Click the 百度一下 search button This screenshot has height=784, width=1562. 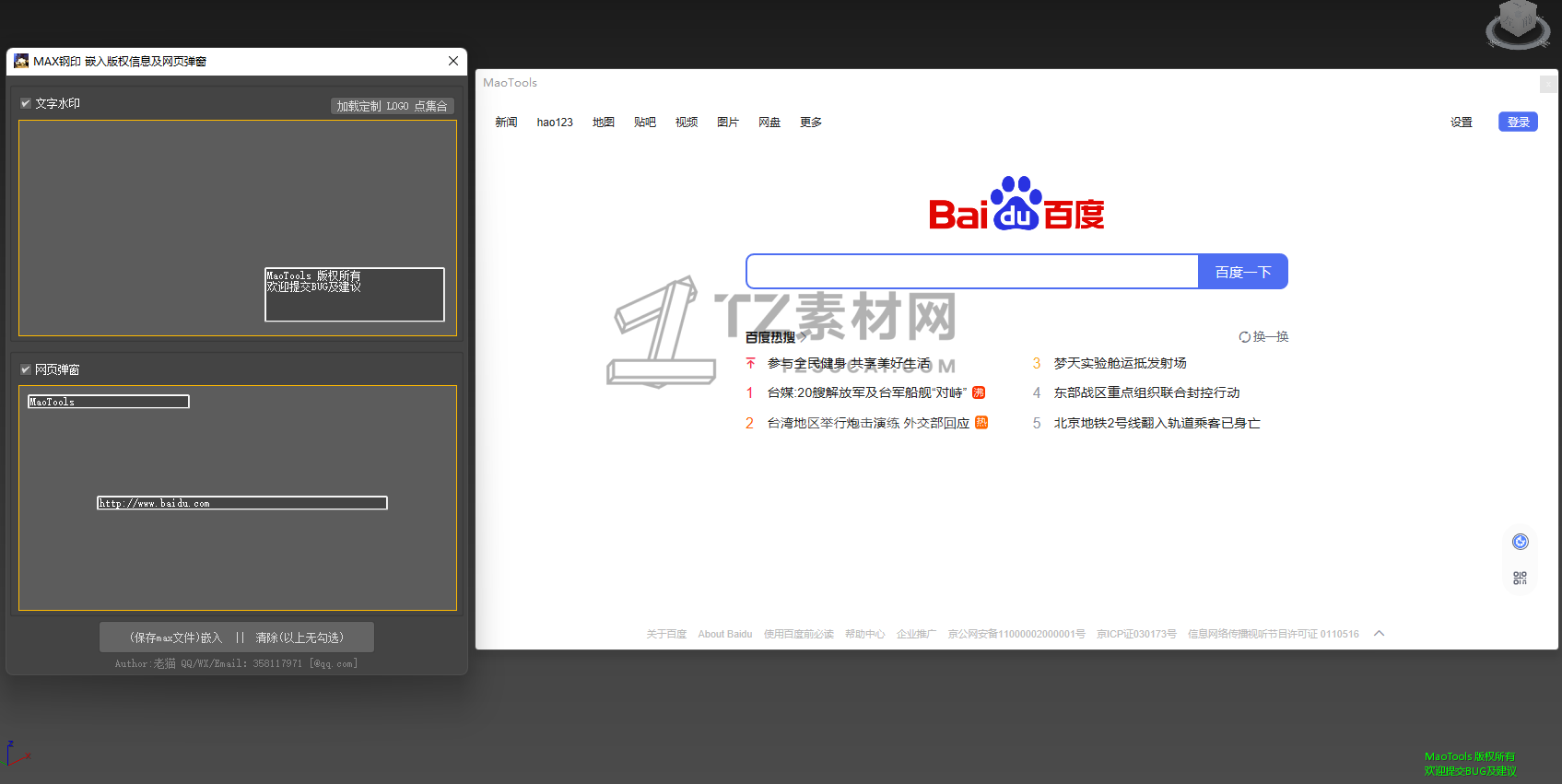pos(1243,272)
